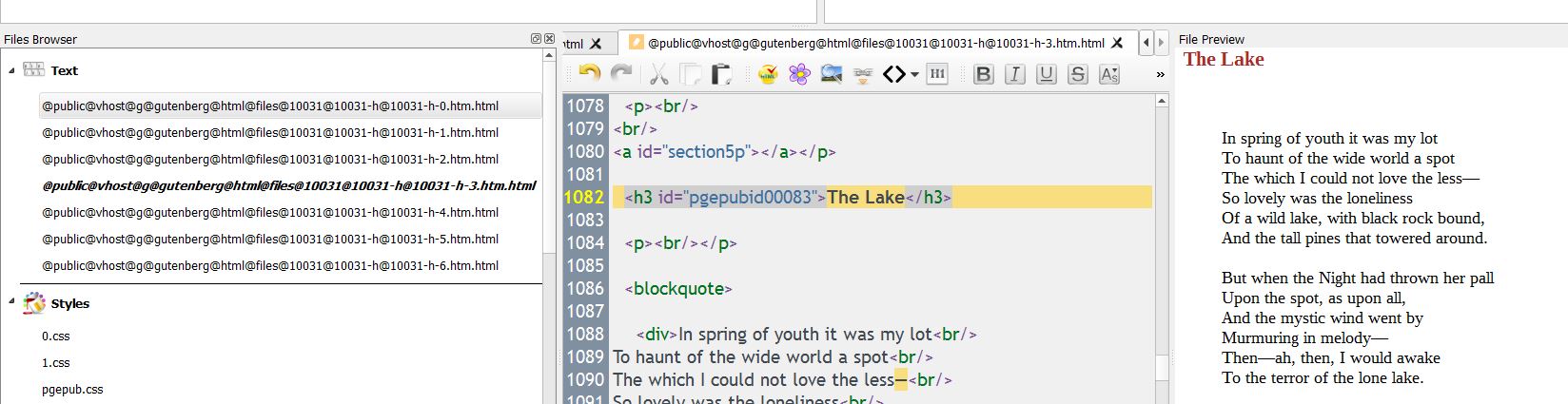Screen dimensions: 1568x404
Task: Click code line 'To haunt of the wide world a spot'
Action: [x=773, y=356]
